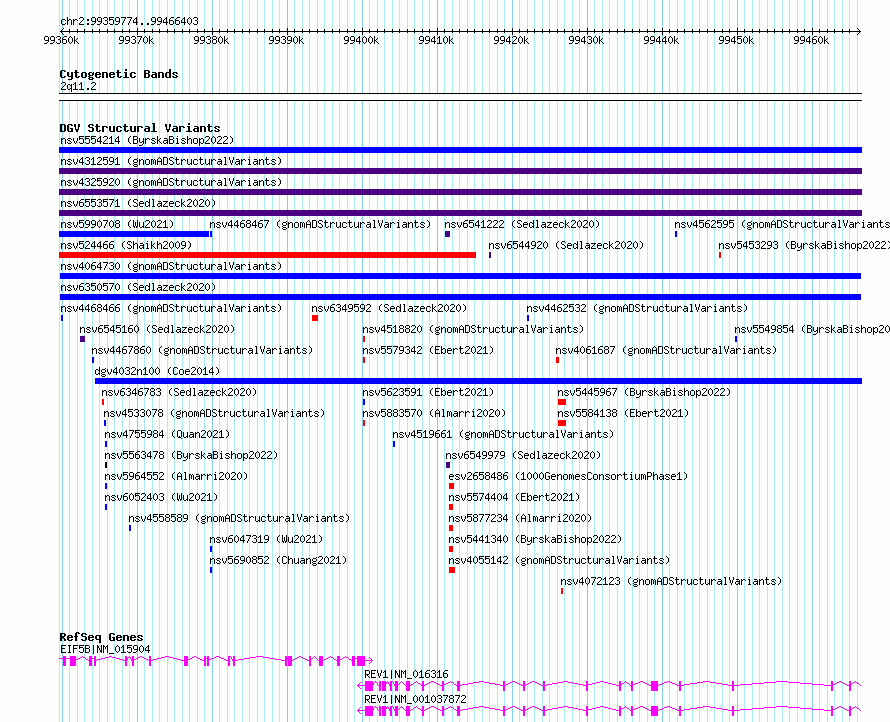The width and height of the screenshot is (890, 722).
Task: Open the REV1|NM_016316 gene label
Action: click(x=406, y=674)
